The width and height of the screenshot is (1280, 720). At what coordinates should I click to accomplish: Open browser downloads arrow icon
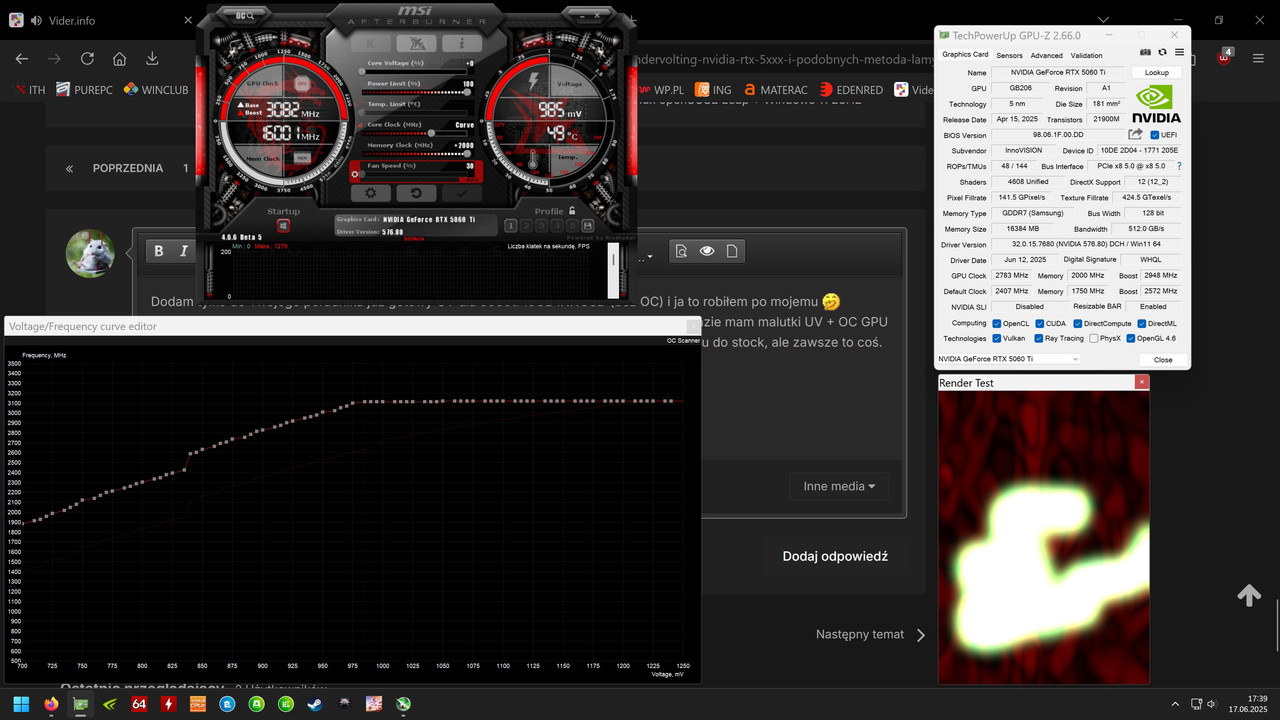[152, 59]
